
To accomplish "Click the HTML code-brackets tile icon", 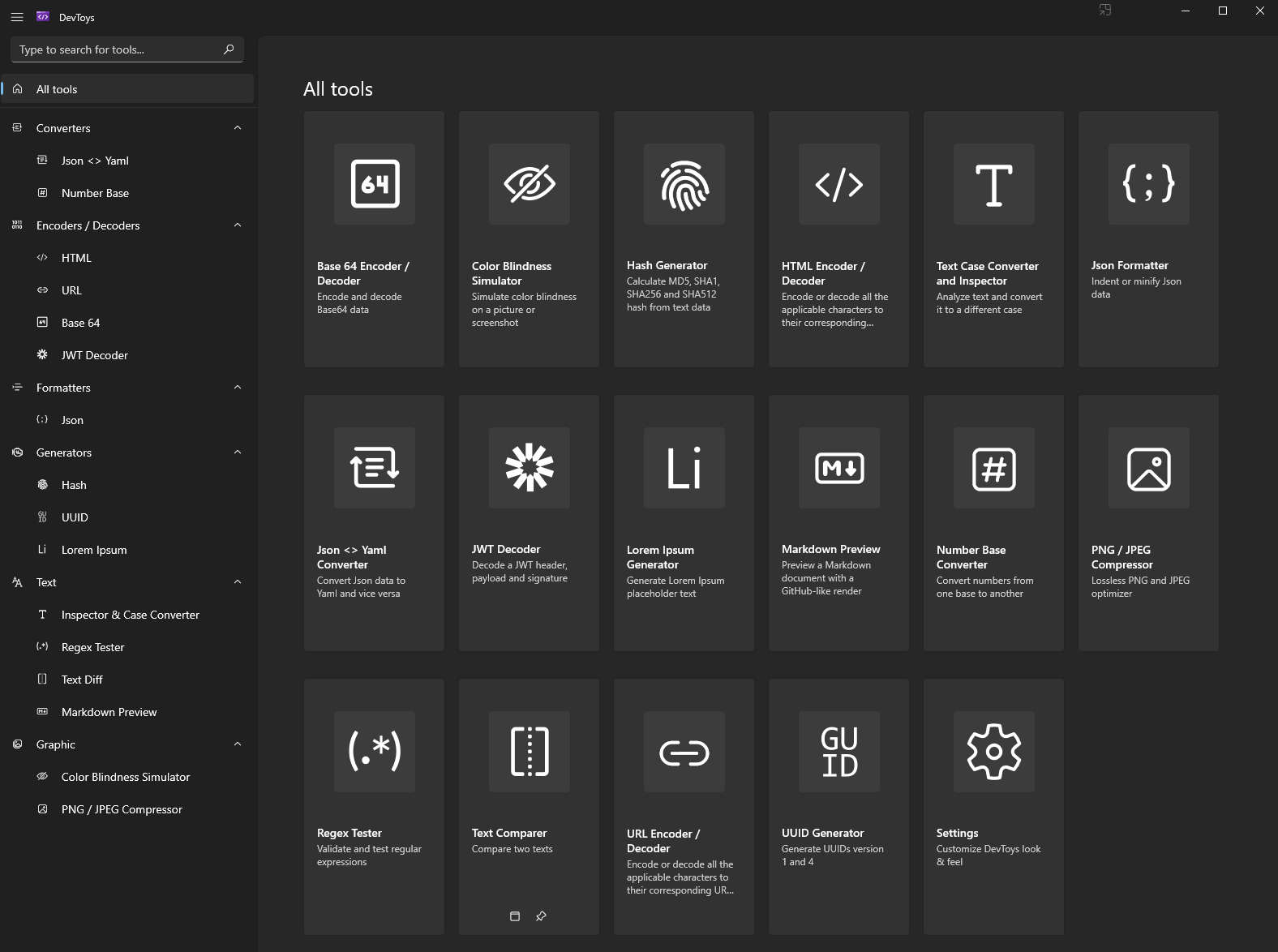I will coord(839,184).
